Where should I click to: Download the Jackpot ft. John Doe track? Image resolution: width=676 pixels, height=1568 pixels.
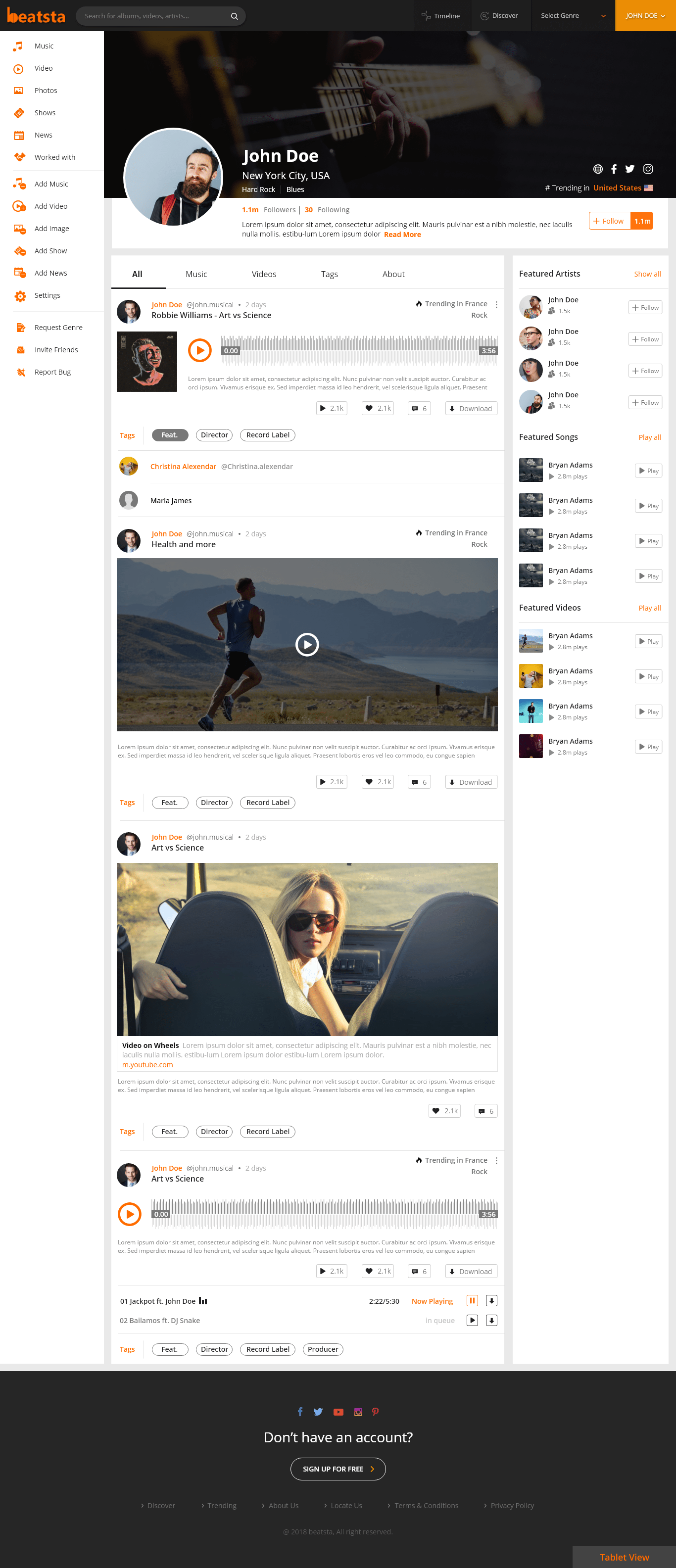[x=491, y=1301]
